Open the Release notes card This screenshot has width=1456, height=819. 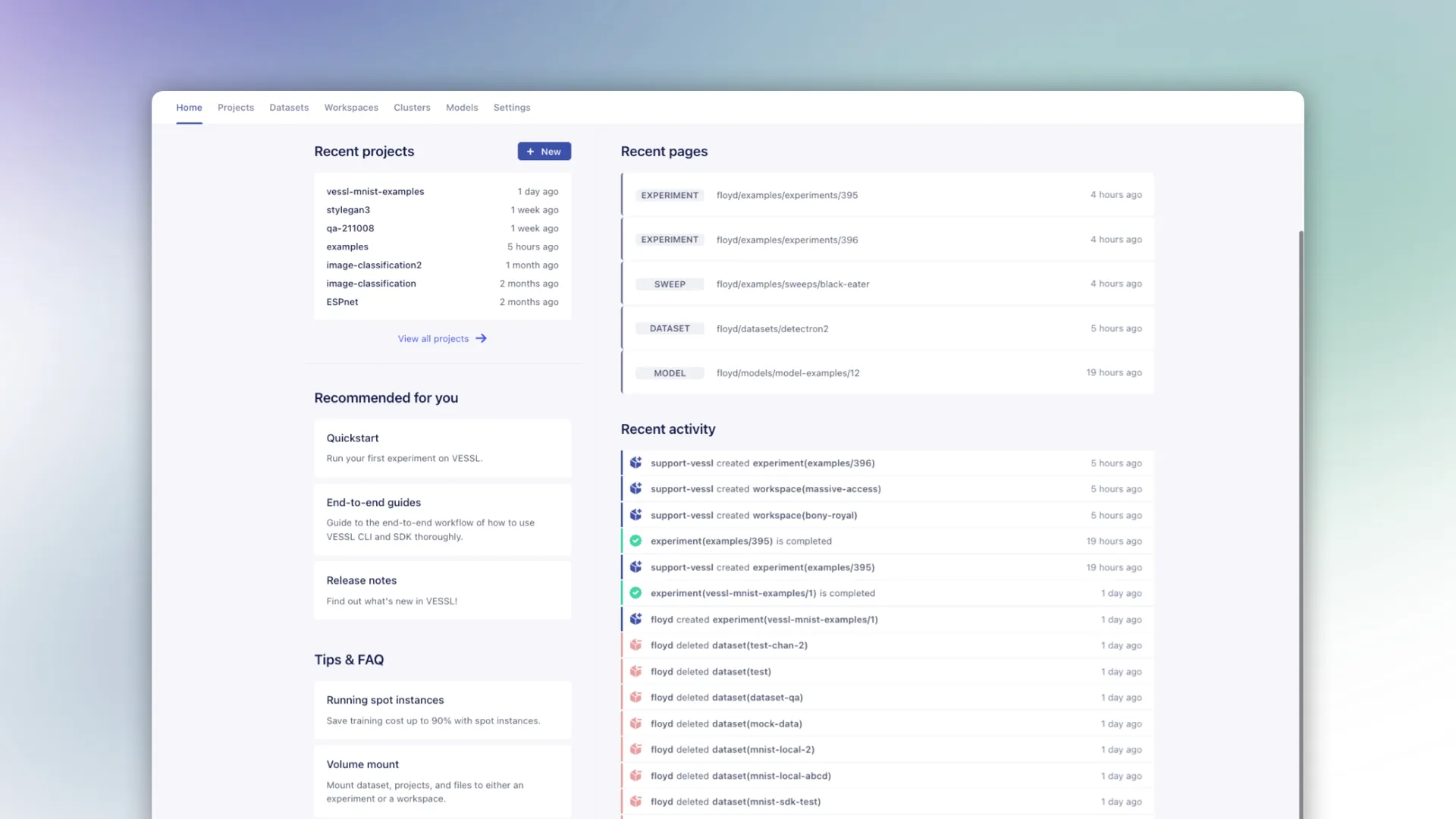442,590
